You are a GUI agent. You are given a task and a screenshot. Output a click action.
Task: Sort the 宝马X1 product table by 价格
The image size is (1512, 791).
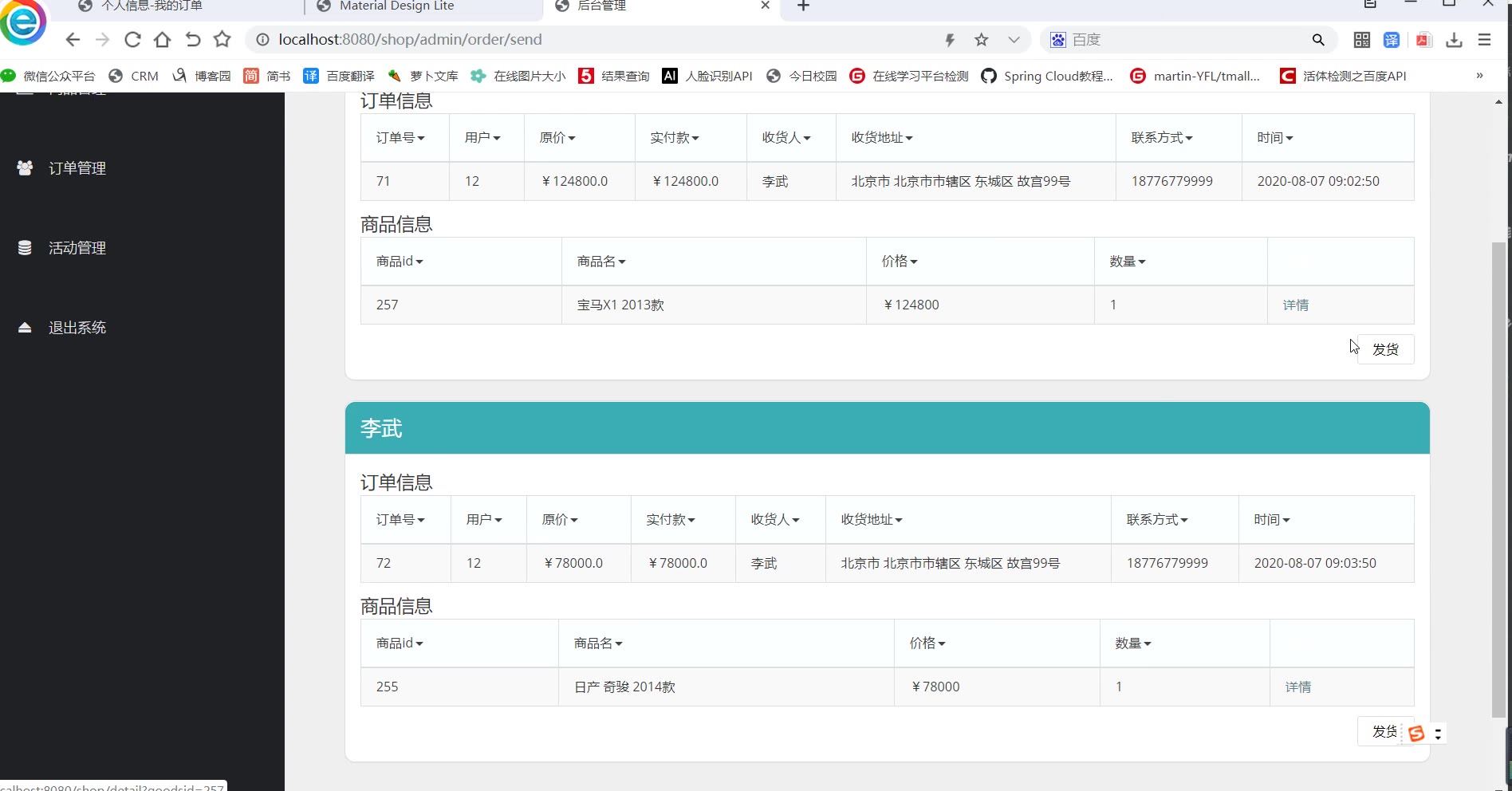(x=900, y=262)
